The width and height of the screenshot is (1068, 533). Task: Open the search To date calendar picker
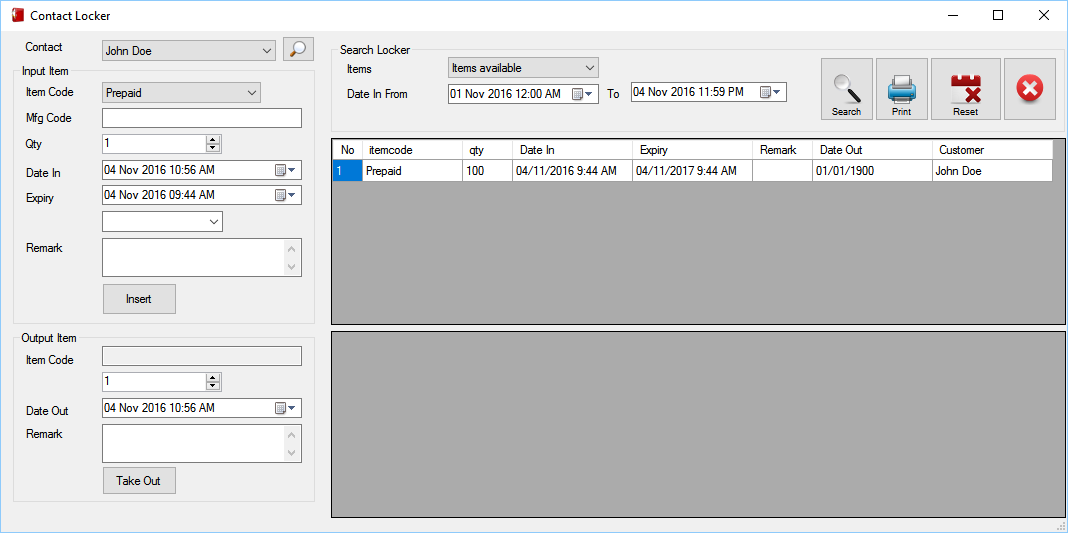click(x=772, y=92)
